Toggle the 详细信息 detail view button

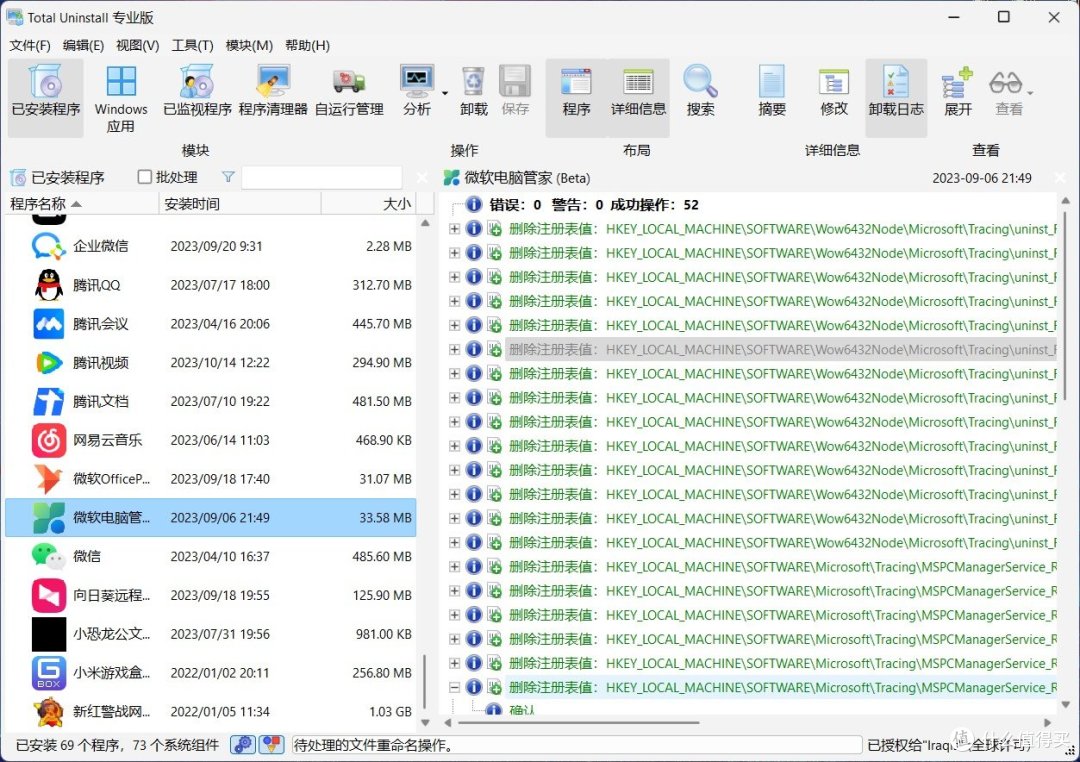pos(637,90)
